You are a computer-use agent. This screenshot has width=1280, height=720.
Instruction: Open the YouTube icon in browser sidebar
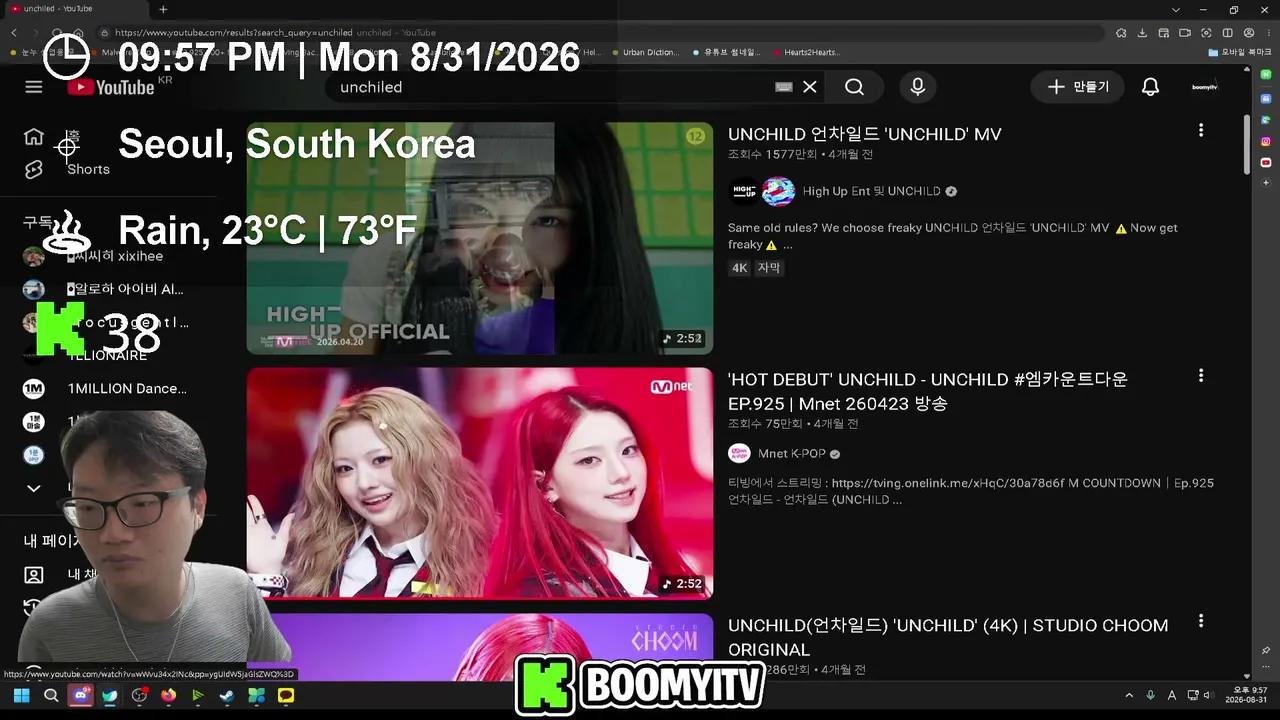click(1266, 162)
